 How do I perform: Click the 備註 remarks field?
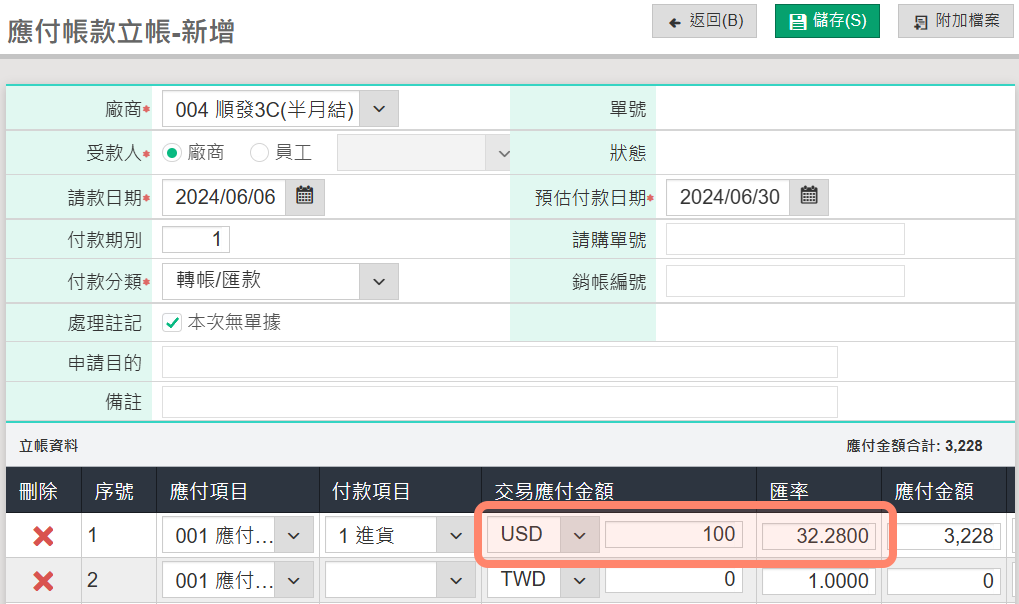point(499,402)
